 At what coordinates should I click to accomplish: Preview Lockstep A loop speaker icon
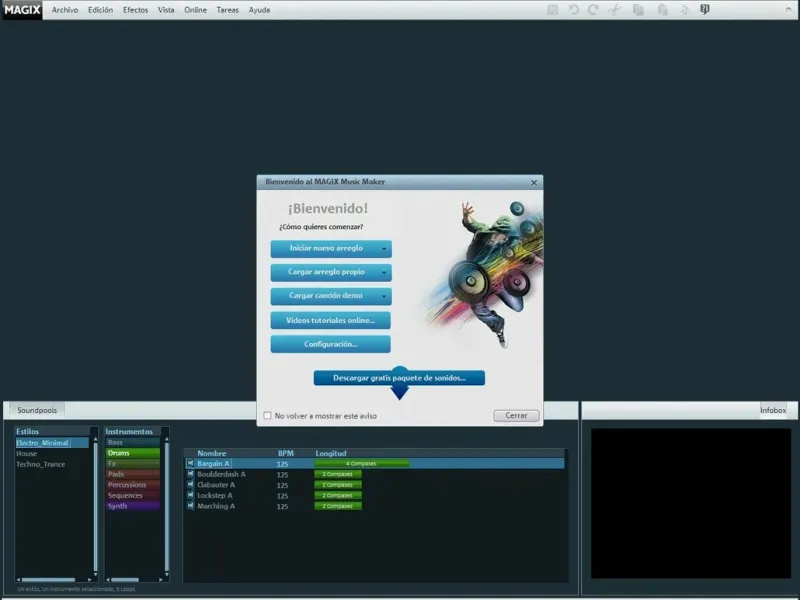tap(190, 495)
